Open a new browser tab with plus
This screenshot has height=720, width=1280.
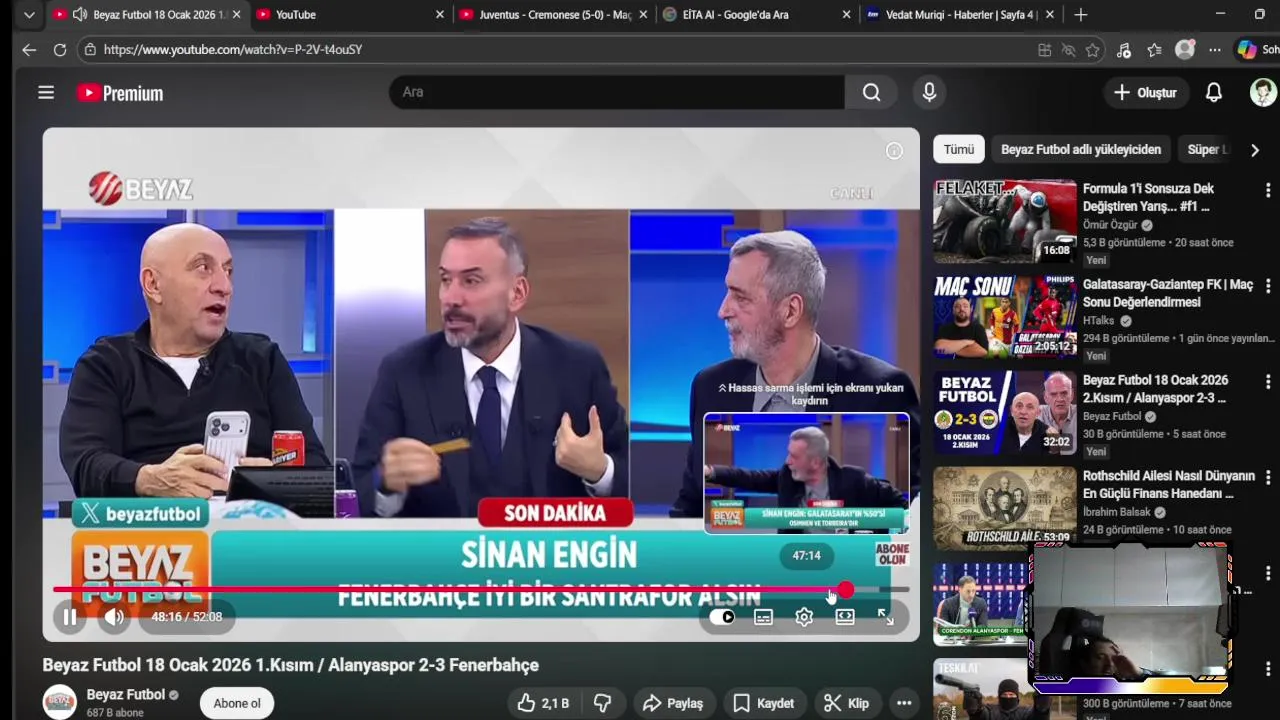click(x=1081, y=15)
